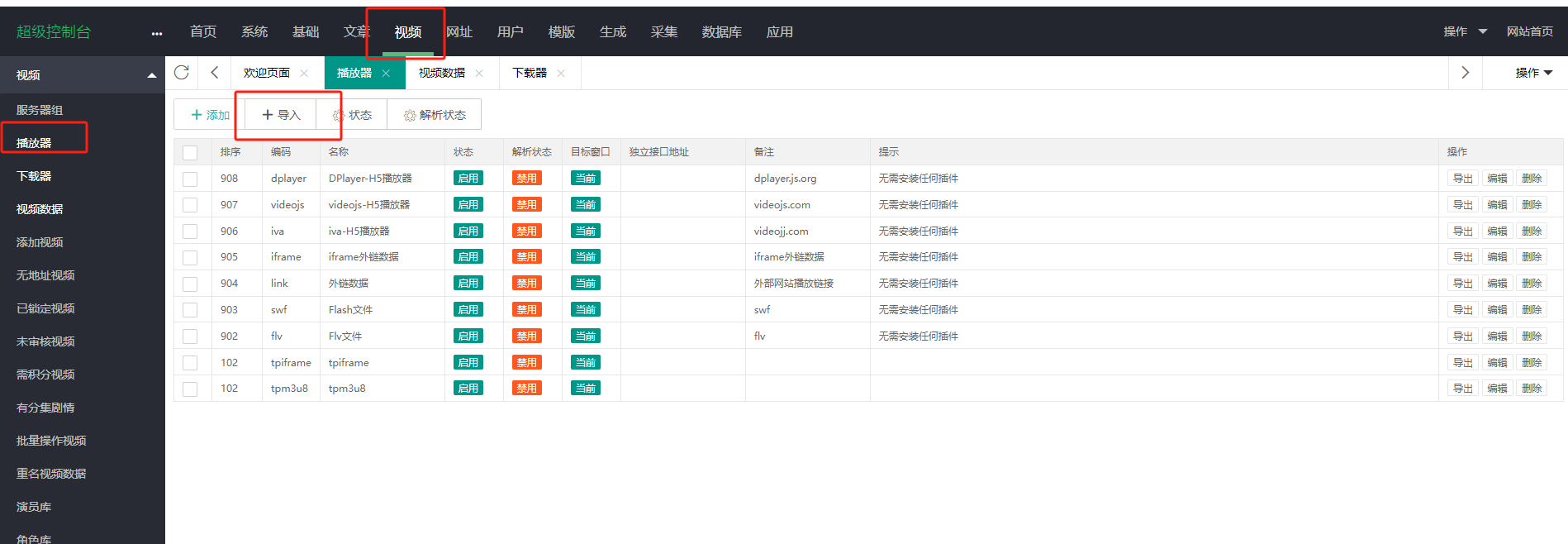Click 编辑 for the swf row
This screenshot has height=544, width=1568.
[1497, 310]
